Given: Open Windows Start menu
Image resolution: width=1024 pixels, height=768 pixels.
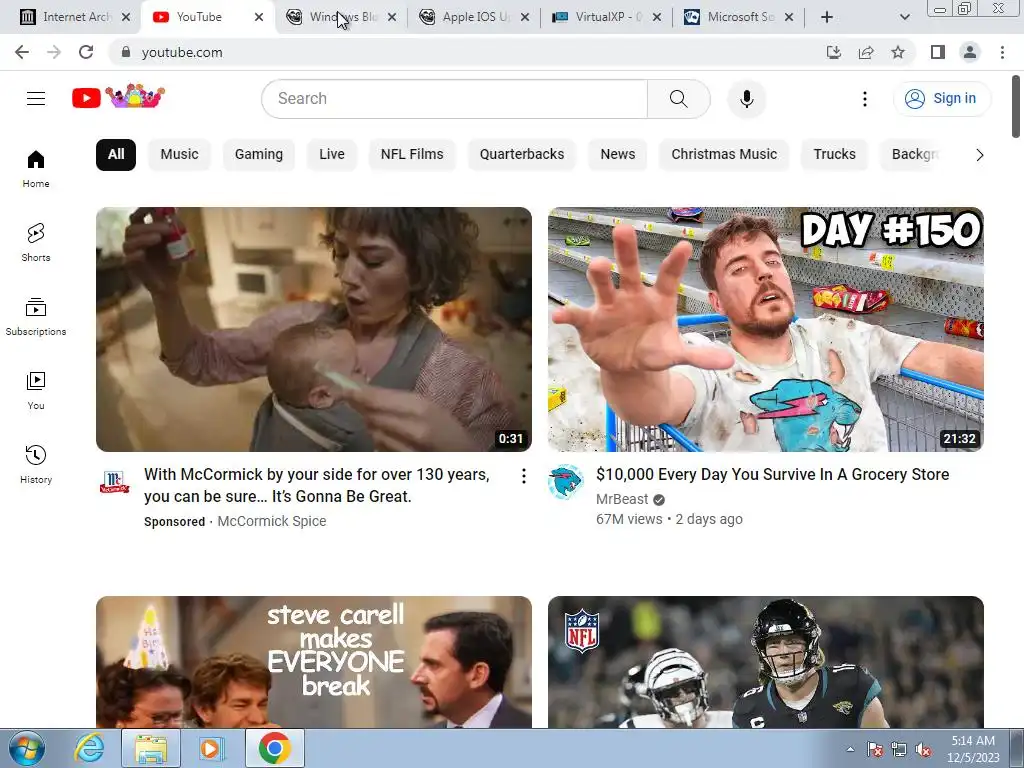Looking at the screenshot, I should pos(27,748).
